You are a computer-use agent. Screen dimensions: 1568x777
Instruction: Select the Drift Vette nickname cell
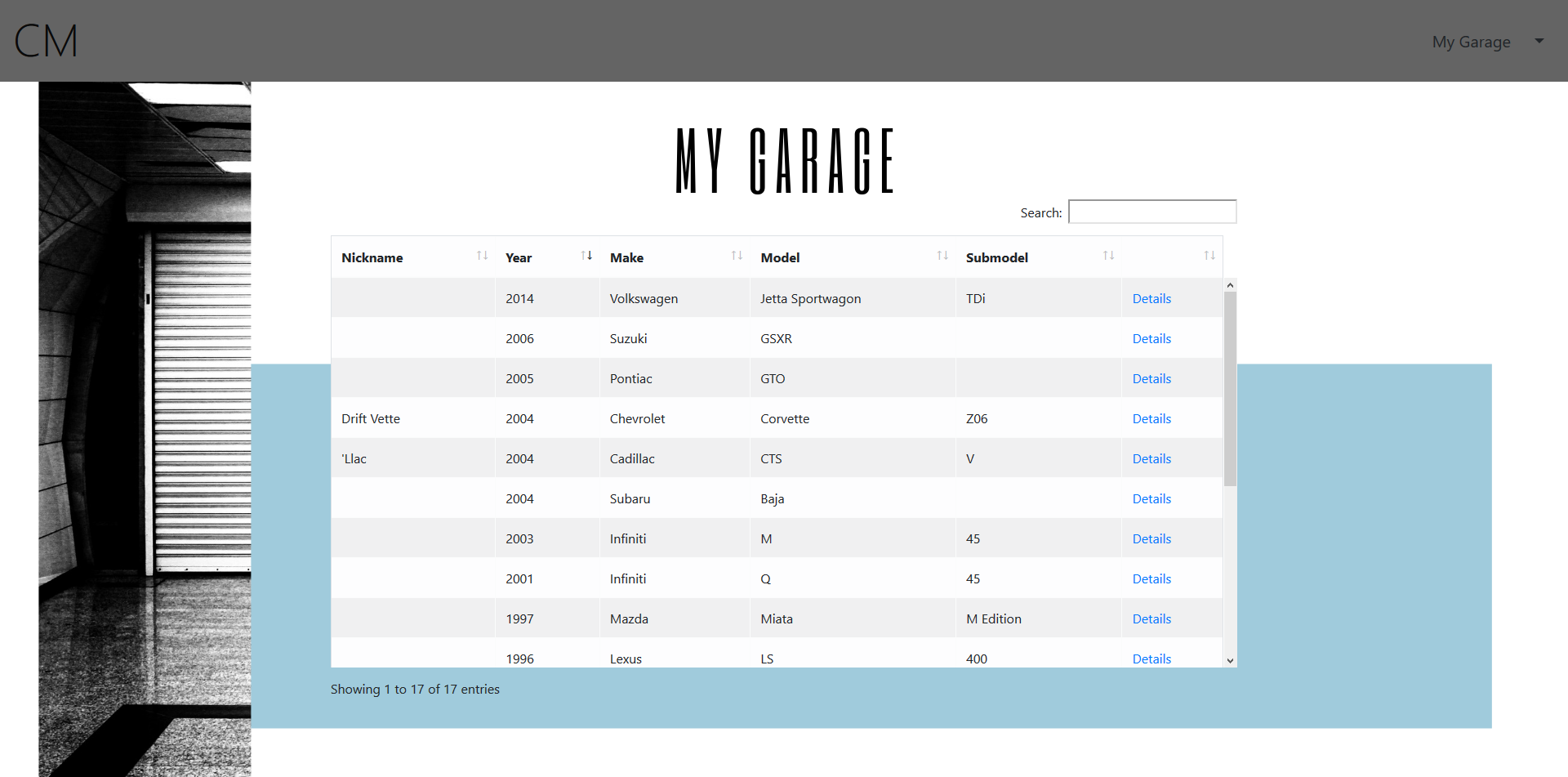pos(413,418)
